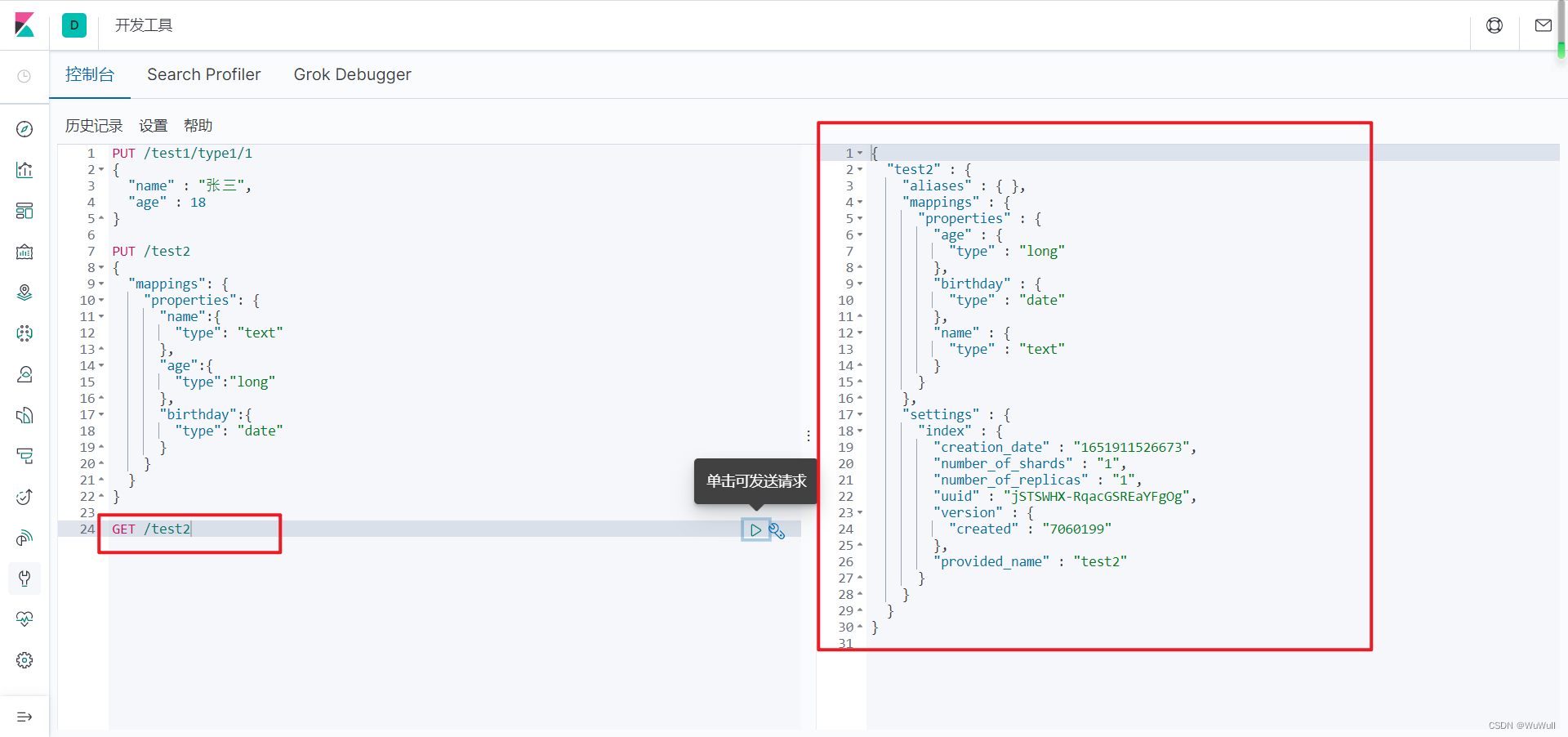Click number_of_replicas line in output
Screen dimensions: 1568x737
1038,480
